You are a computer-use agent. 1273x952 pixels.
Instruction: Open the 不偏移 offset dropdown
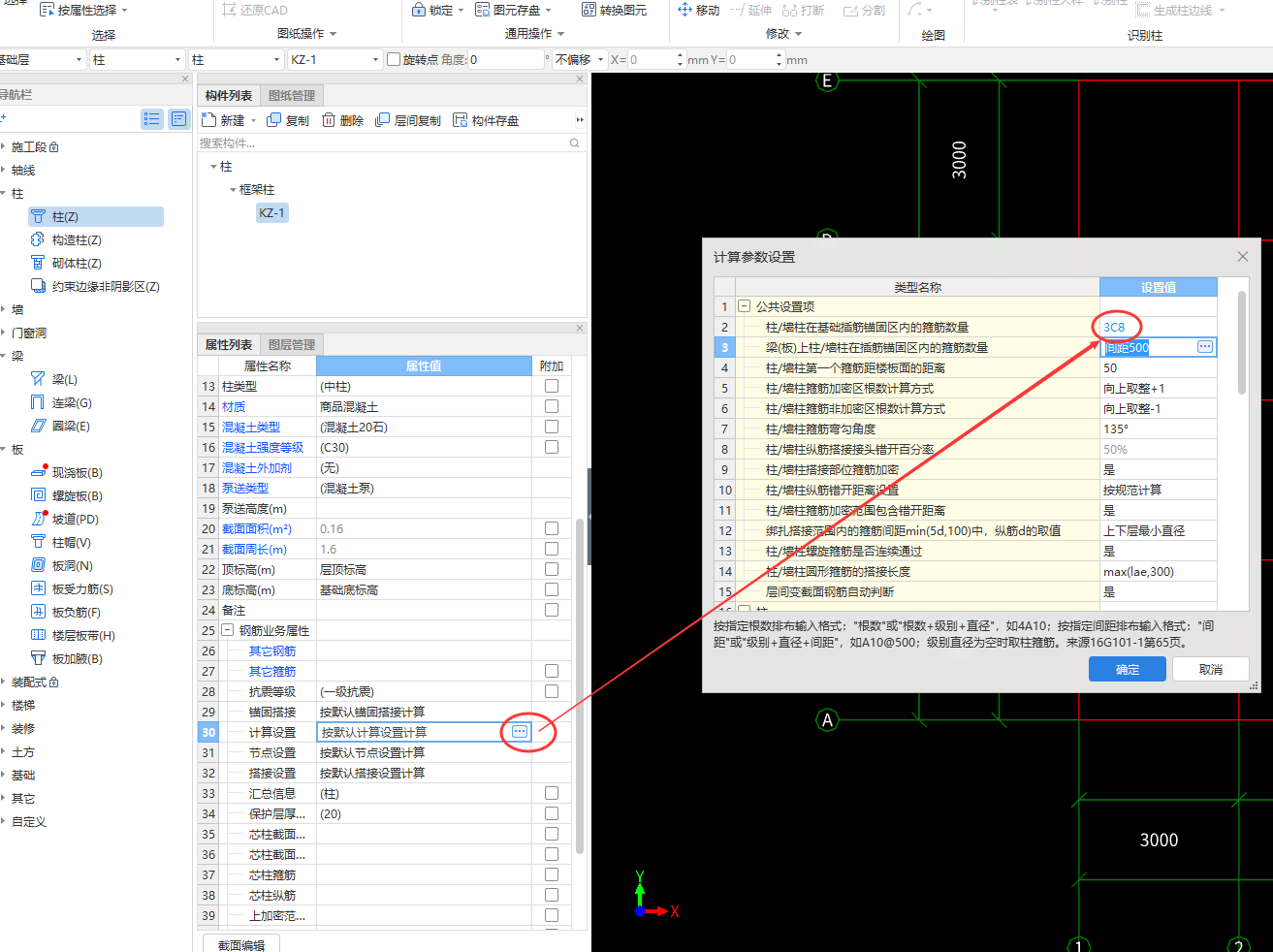(600, 60)
